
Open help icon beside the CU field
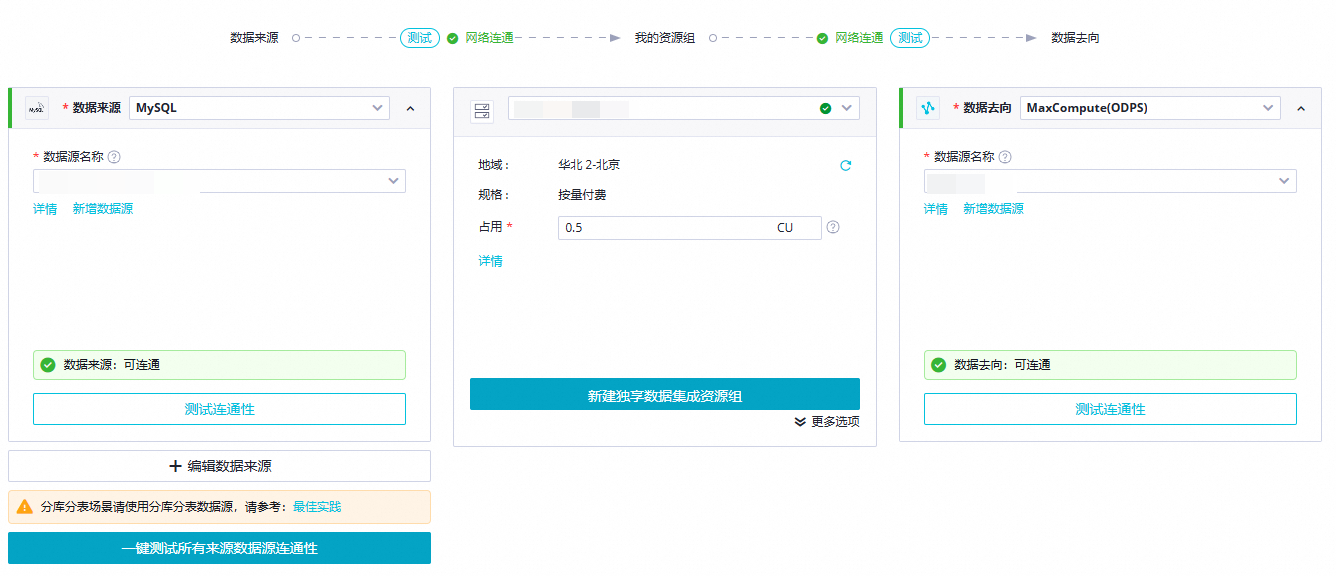(833, 227)
